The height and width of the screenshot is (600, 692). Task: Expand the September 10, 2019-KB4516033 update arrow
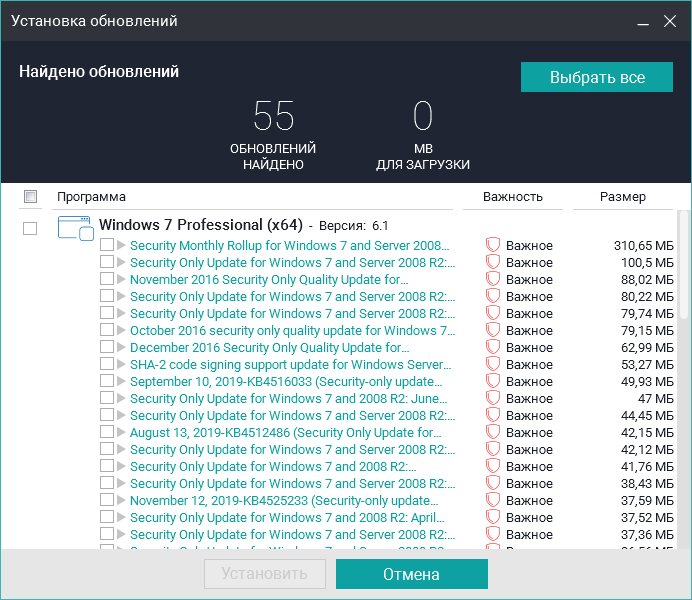coord(121,381)
